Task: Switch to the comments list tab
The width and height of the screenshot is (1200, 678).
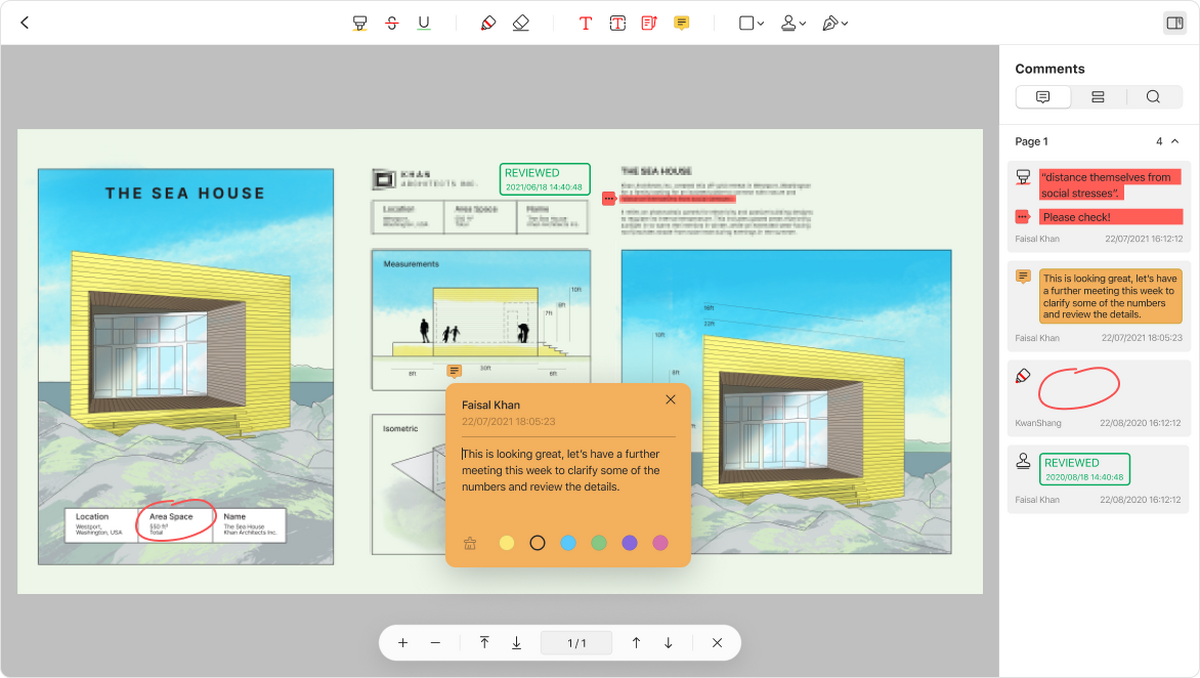Action: pyautogui.click(x=1043, y=97)
